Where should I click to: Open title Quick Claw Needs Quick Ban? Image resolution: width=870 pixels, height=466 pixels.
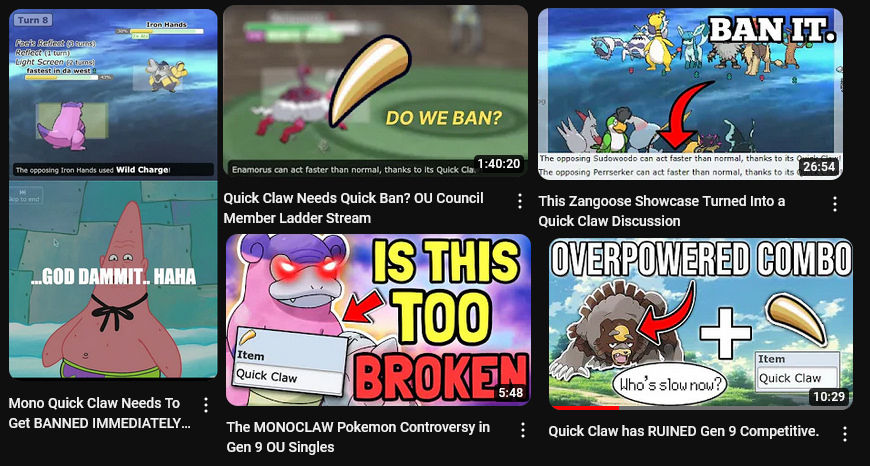(x=353, y=208)
